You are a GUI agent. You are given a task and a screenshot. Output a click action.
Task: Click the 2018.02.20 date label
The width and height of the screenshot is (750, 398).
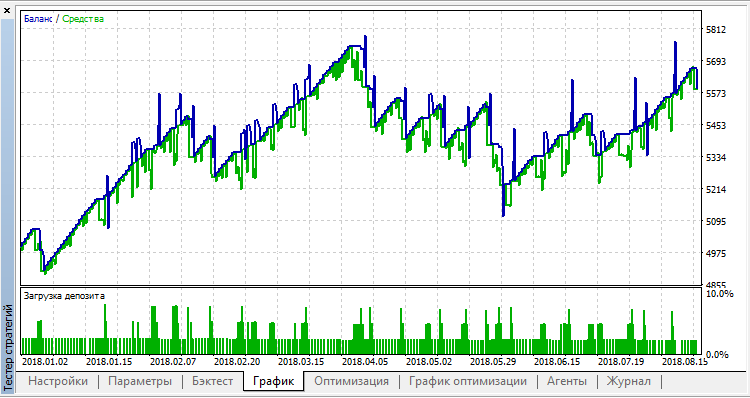[x=237, y=362]
